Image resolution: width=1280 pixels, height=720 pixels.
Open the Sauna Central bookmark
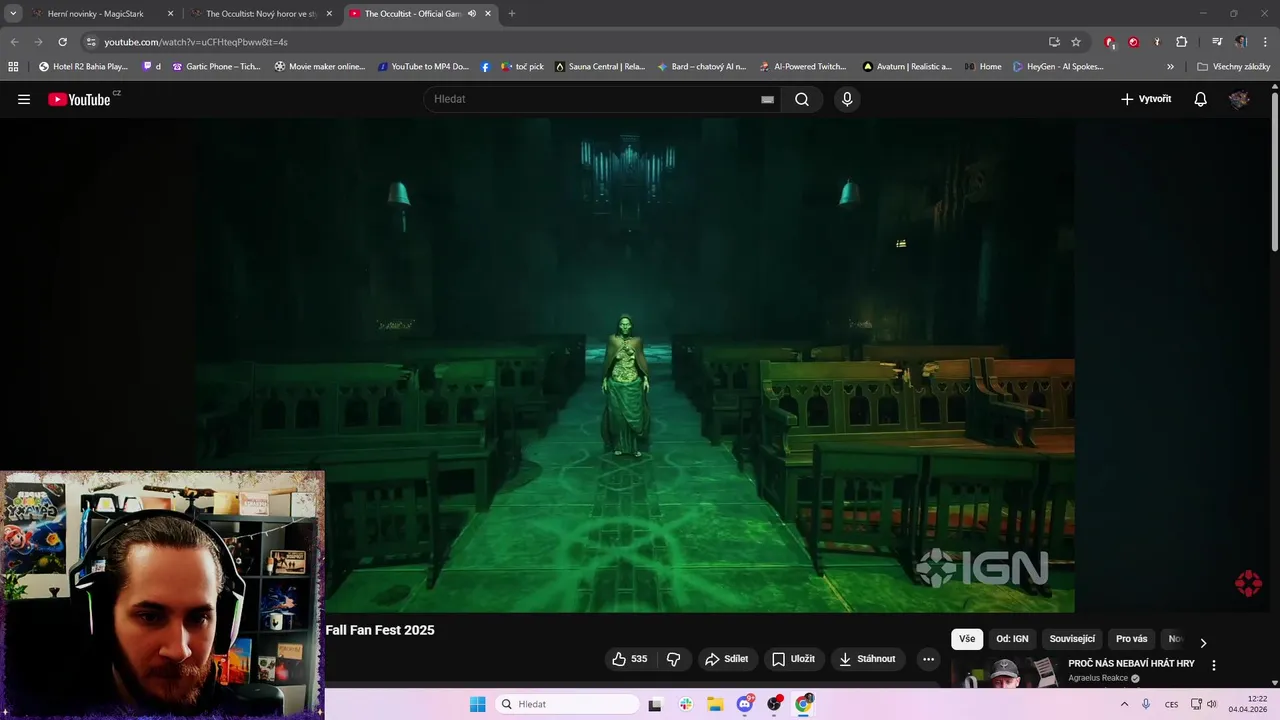coord(600,67)
